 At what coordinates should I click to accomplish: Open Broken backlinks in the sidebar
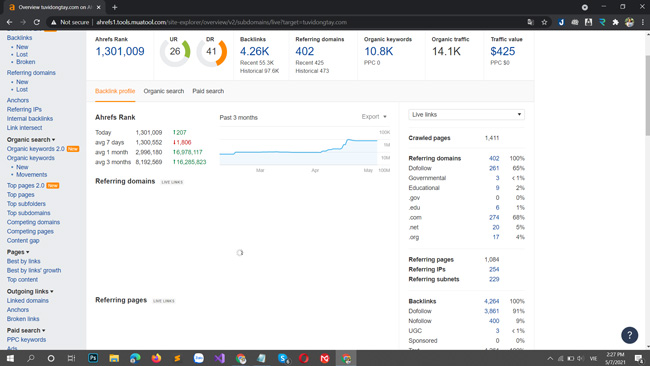26,62
